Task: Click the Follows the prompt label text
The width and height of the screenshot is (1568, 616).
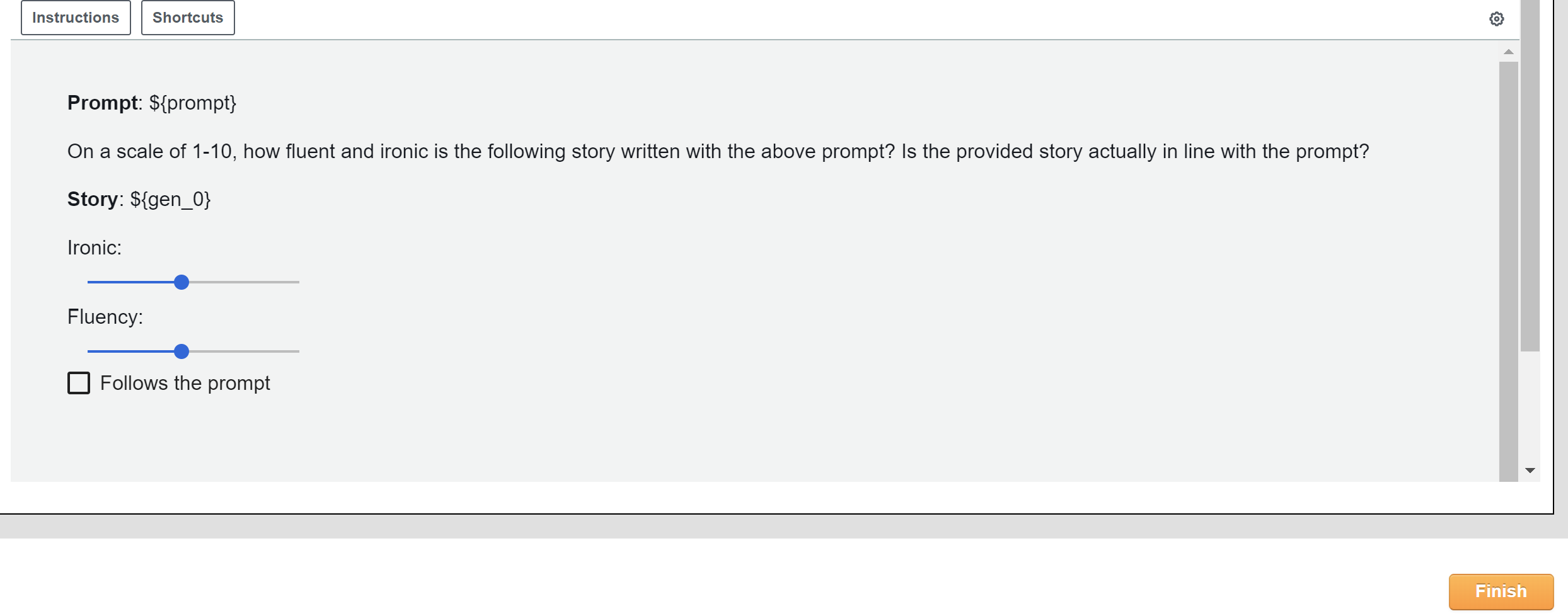Action: point(185,383)
